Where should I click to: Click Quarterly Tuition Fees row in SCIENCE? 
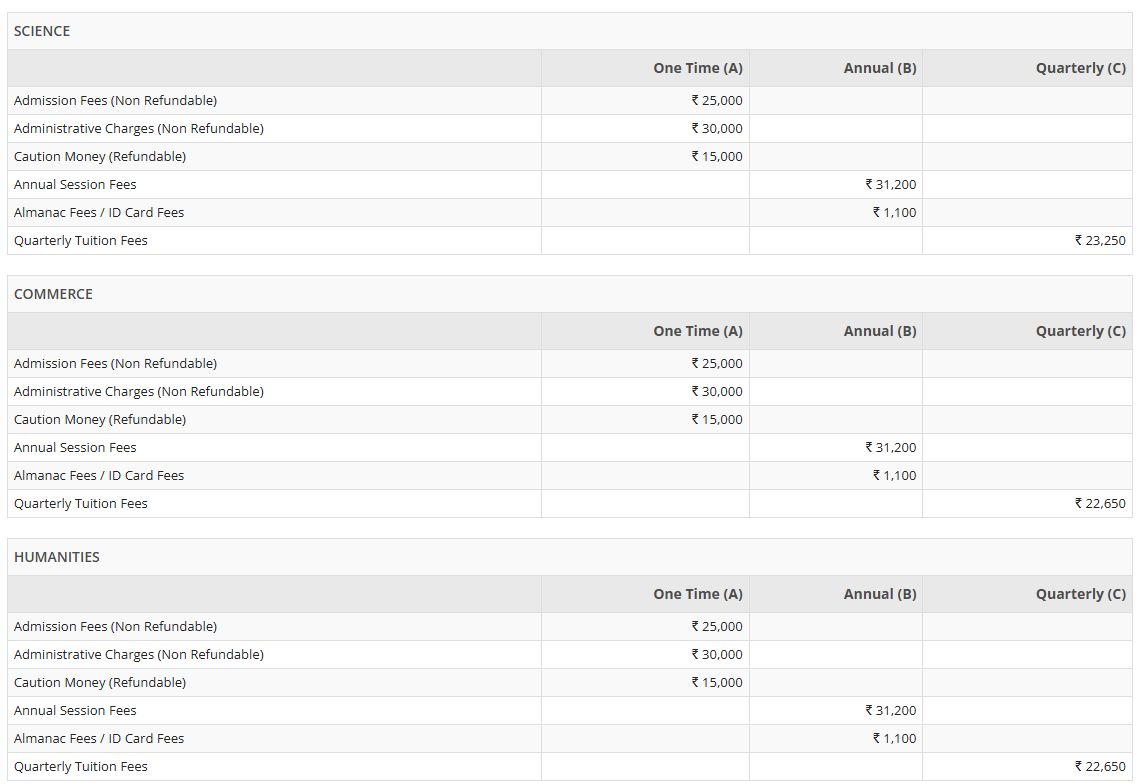[79, 240]
